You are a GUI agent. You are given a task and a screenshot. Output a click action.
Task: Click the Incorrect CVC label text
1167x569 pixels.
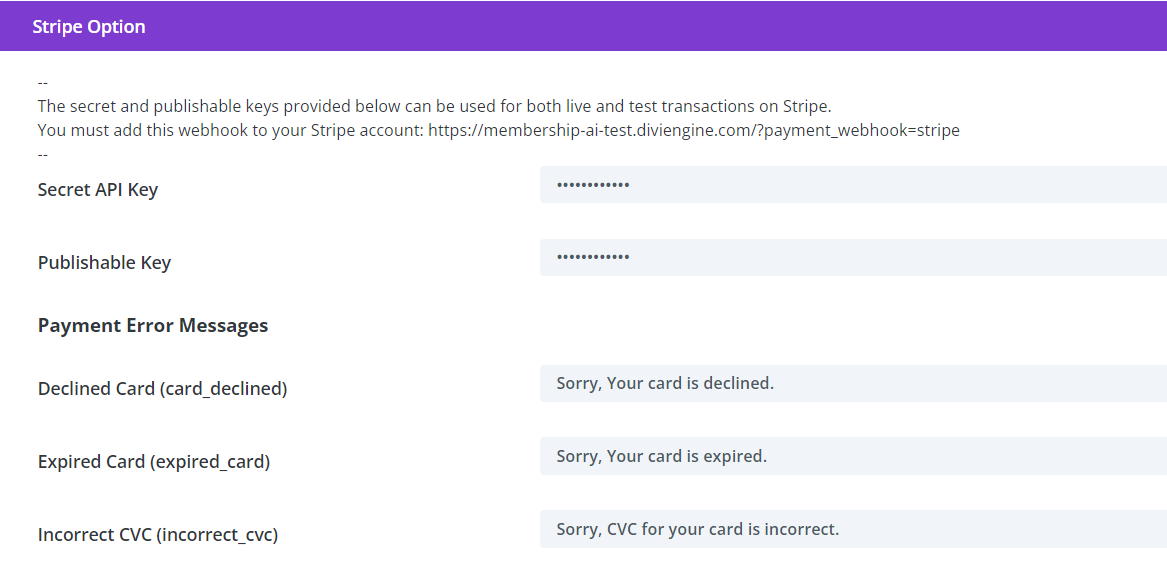tap(95, 535)
